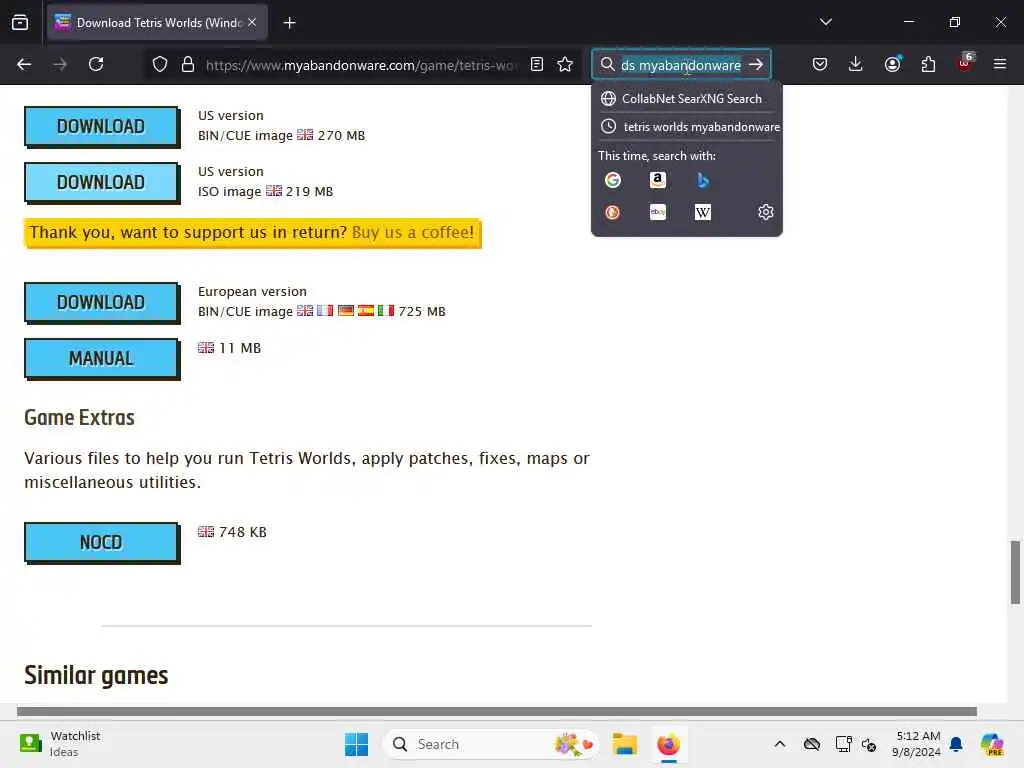1024x768 pixels.
Task: Close the Download Tetris Worlds tab
Action: (252, 22)
